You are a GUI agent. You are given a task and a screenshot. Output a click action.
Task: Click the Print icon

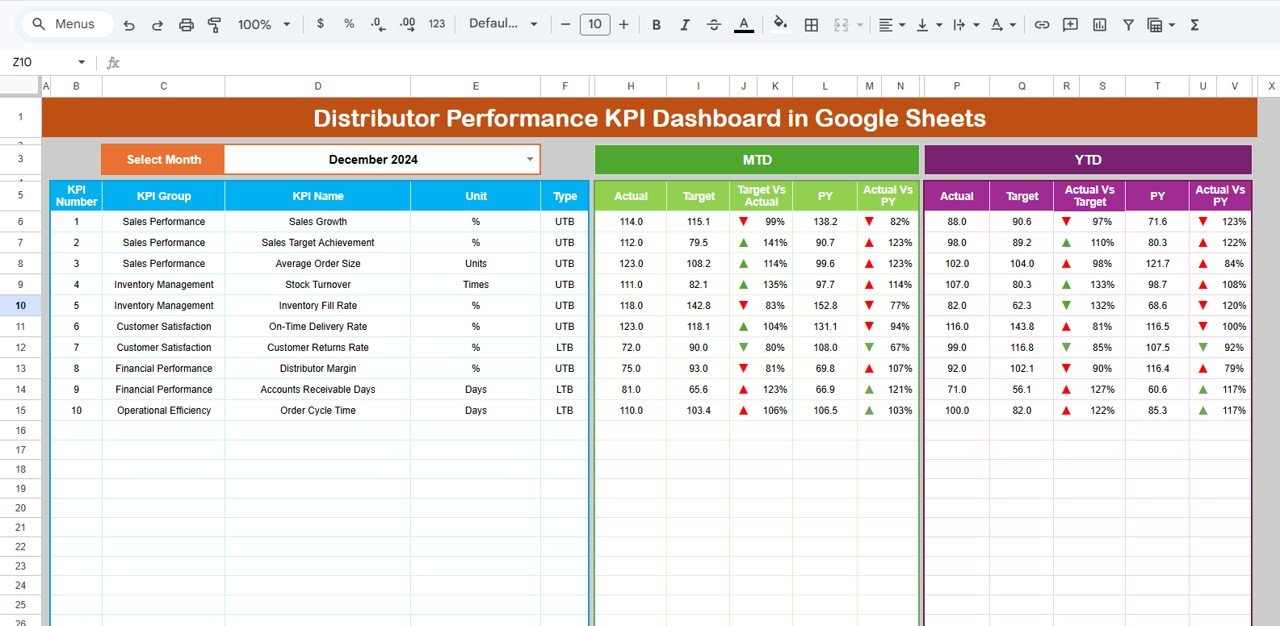coord(186,24)
